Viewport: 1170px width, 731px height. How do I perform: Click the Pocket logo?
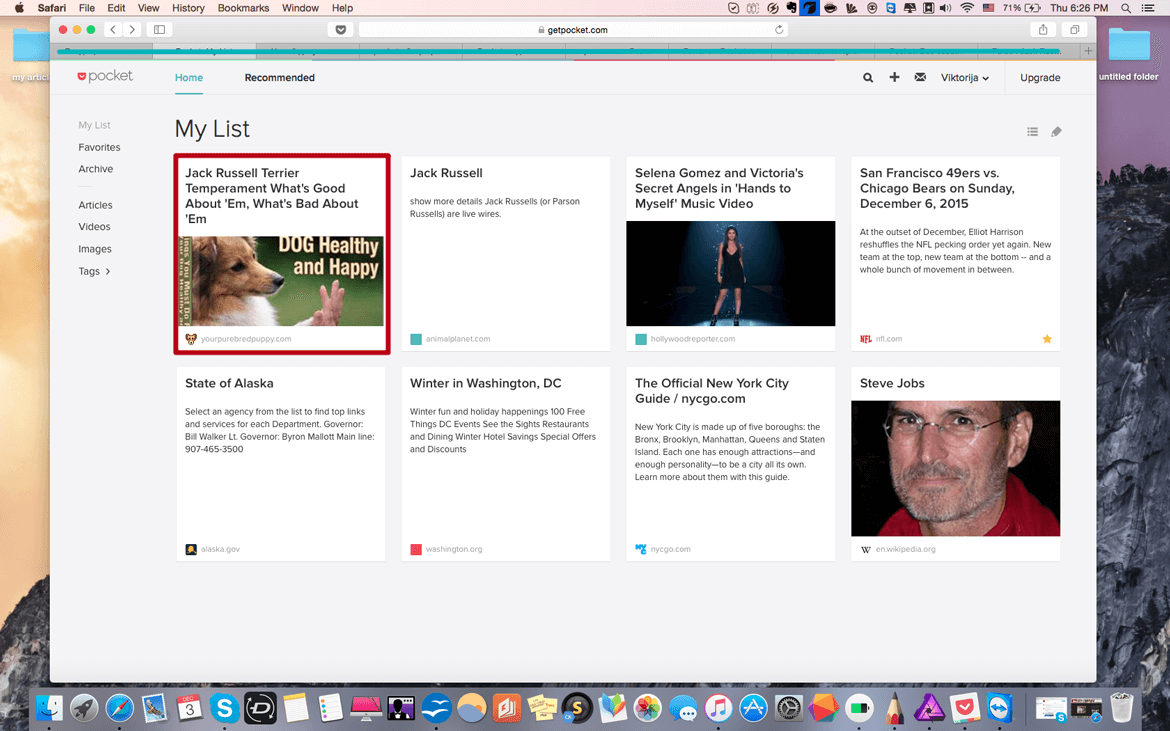pos(105,76)
